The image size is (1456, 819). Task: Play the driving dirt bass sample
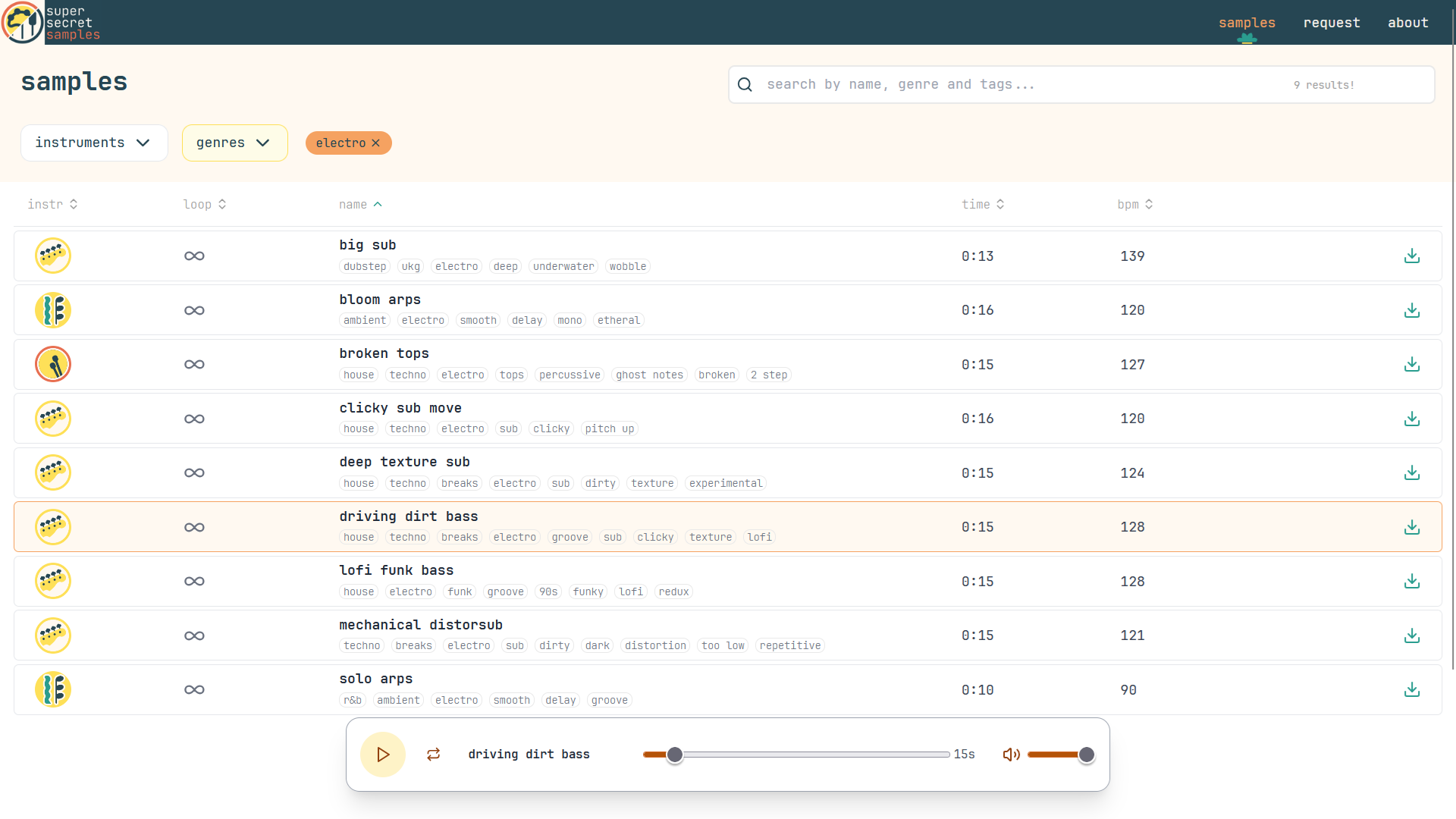click(383, 755)
